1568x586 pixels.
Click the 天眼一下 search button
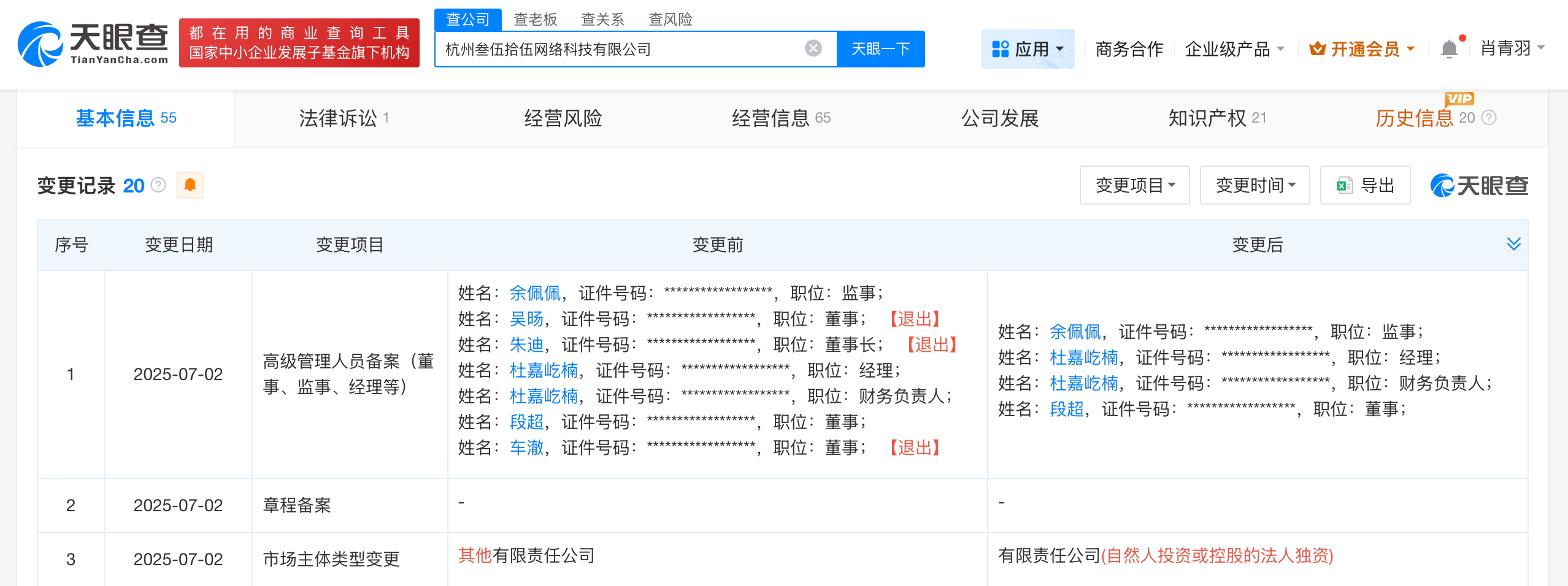pos(880,48)
